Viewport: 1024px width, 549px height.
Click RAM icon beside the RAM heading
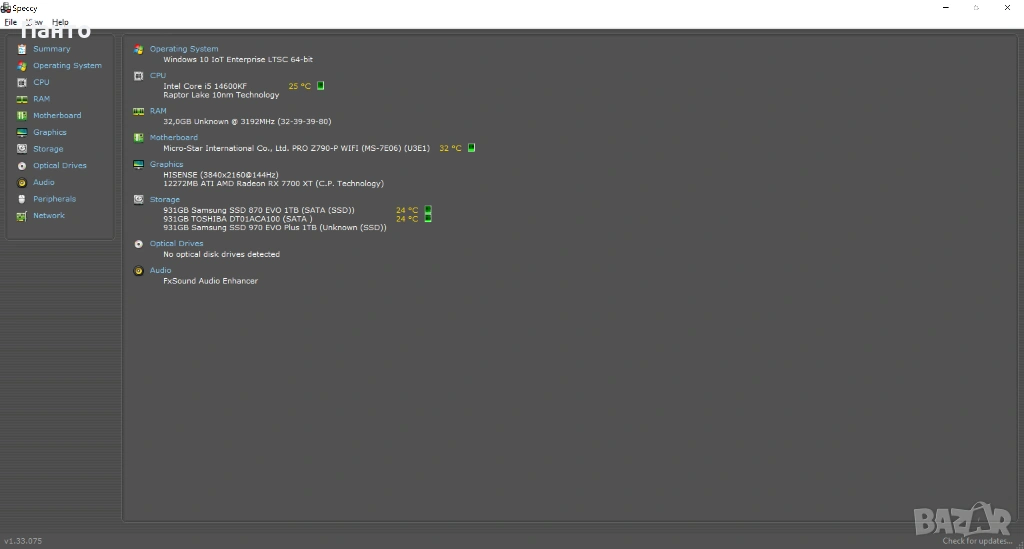pos(138,111)
